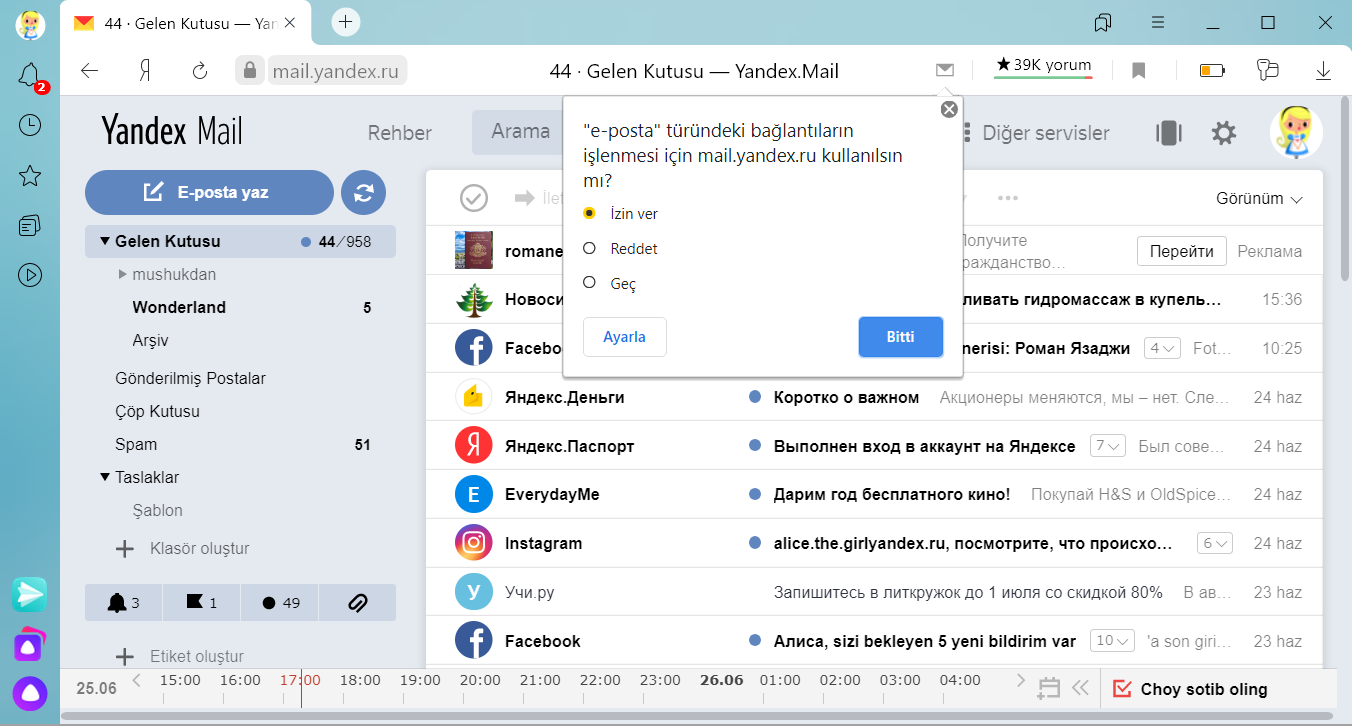Open the Spam folder

[x=136, y=444]
